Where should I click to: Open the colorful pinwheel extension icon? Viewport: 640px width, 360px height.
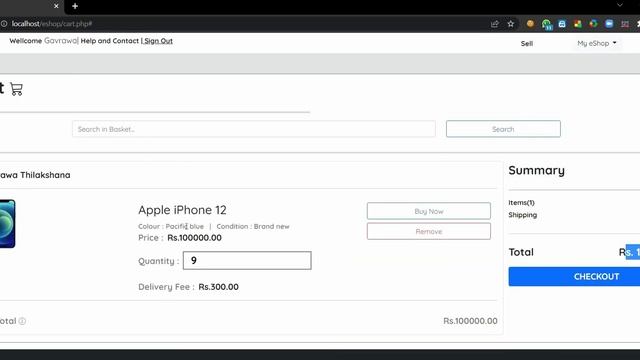593,24
